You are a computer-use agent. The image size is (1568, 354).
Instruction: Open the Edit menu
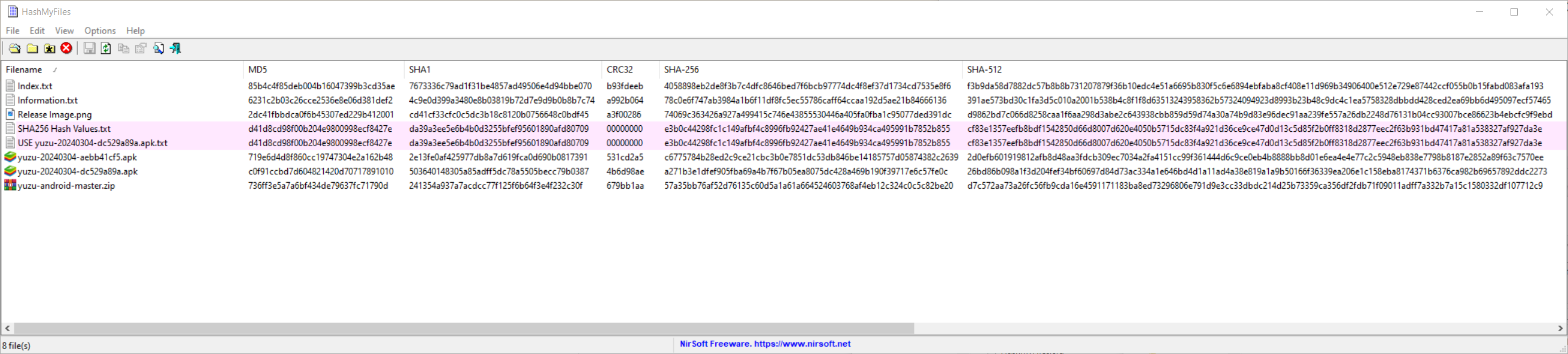click(x=37, y=31)
